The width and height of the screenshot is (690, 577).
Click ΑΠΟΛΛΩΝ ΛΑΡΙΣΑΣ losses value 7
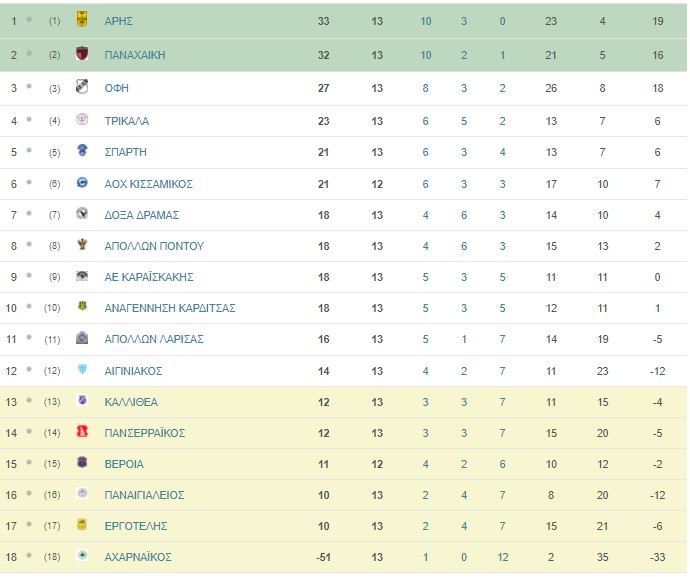coord(502,339)
